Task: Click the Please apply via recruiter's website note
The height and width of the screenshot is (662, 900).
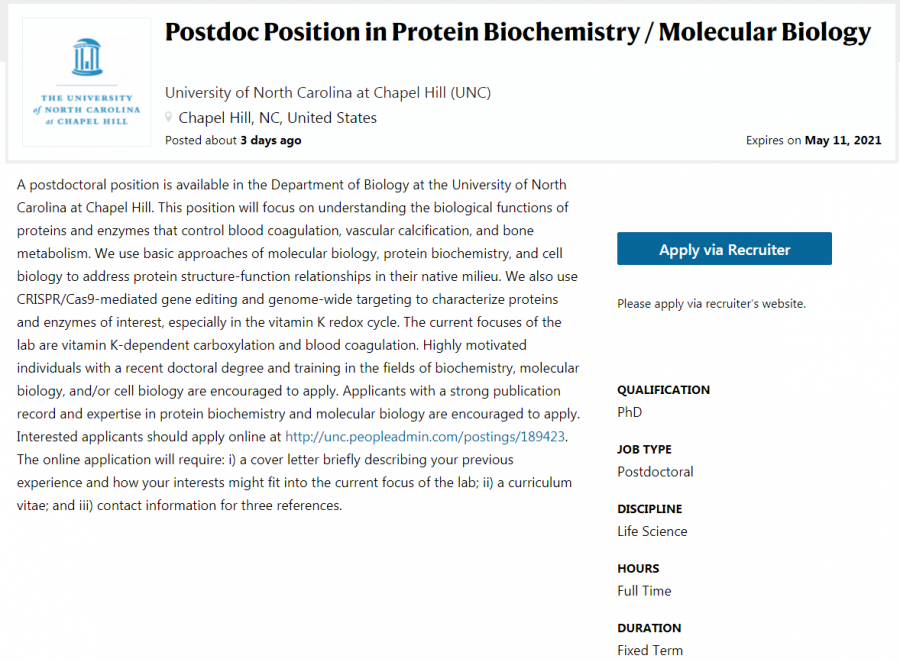Action: pyautogui.click(x=711, y=304)
